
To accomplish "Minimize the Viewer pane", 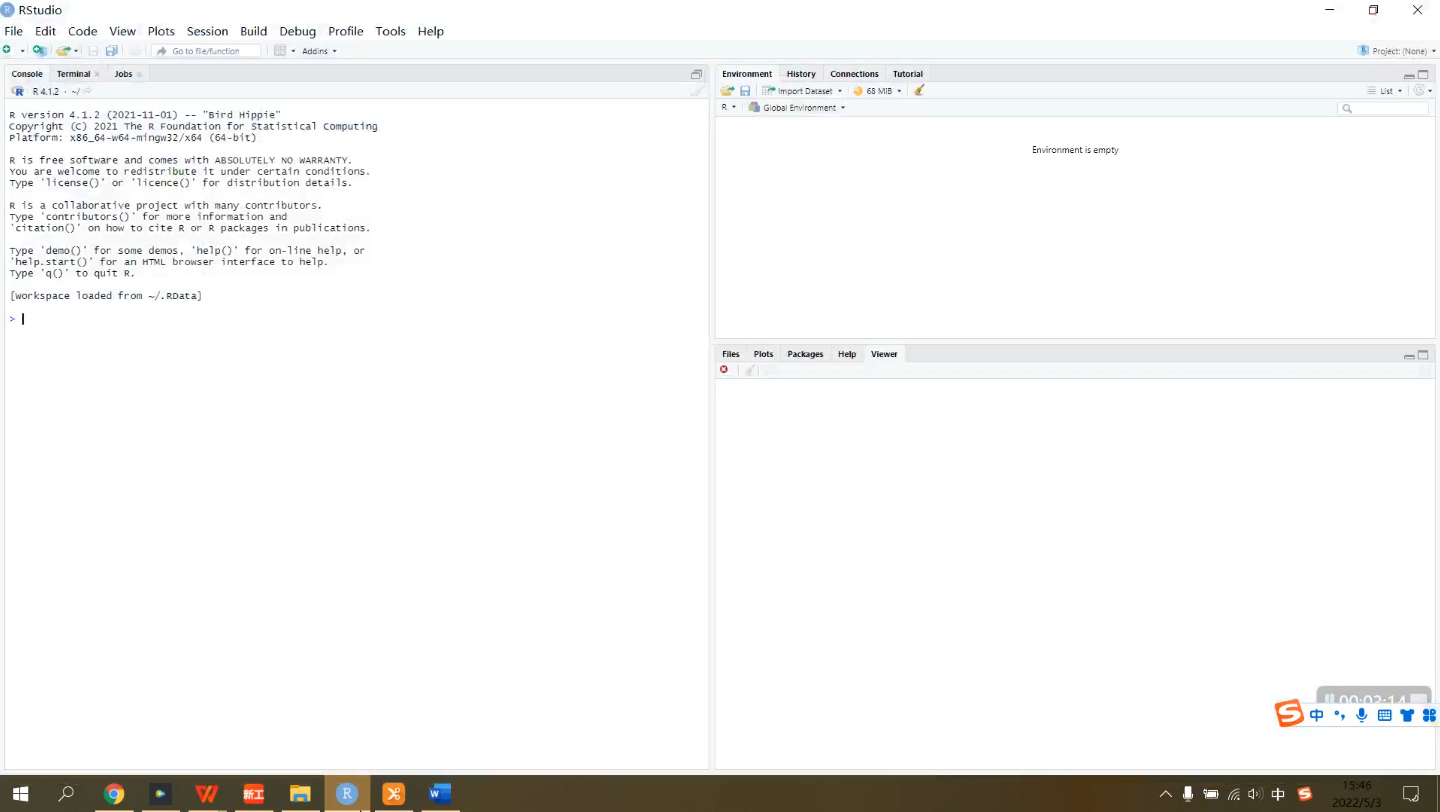I will point(1409,356).
